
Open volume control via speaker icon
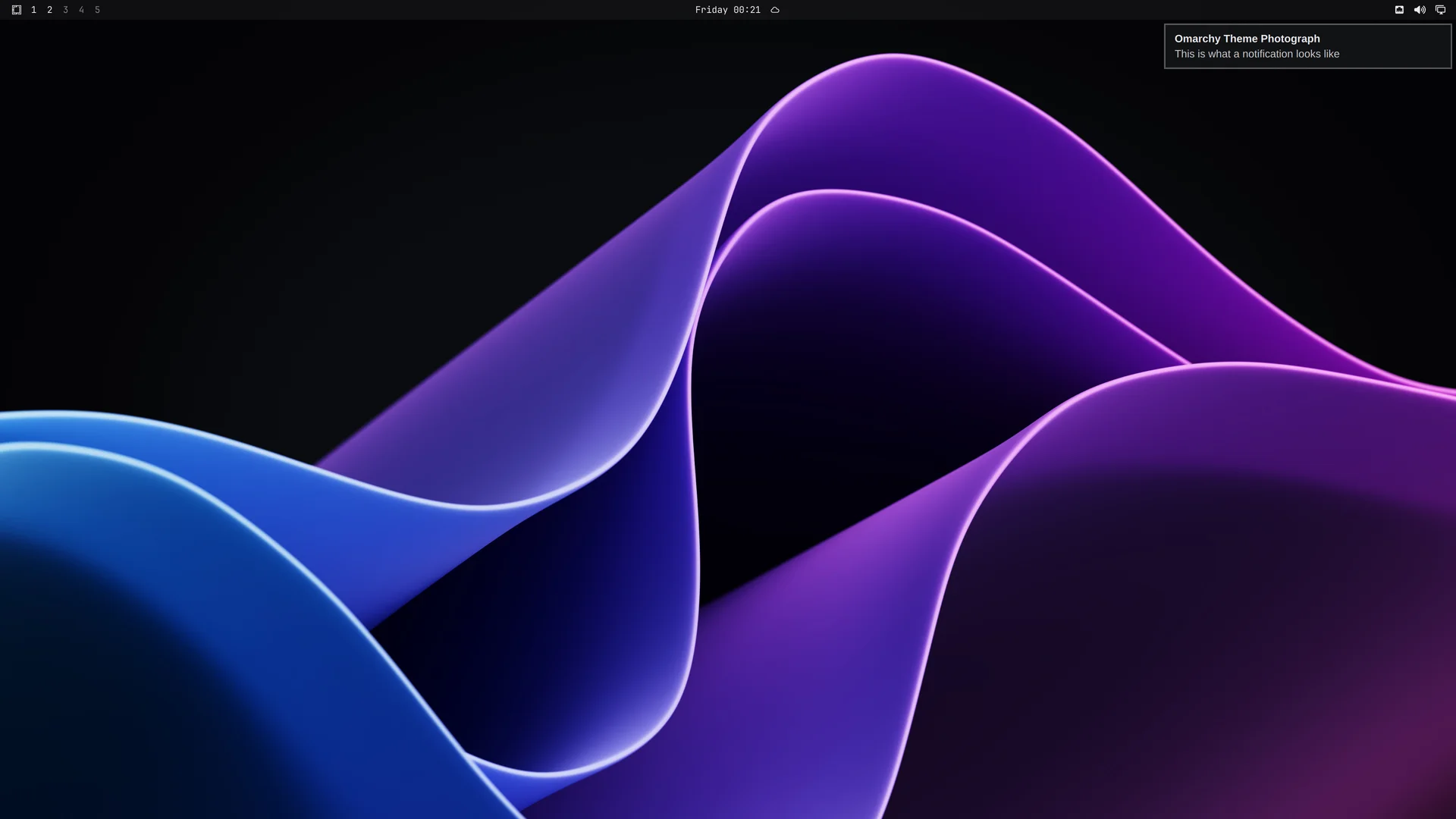[x=1420, y=10]
